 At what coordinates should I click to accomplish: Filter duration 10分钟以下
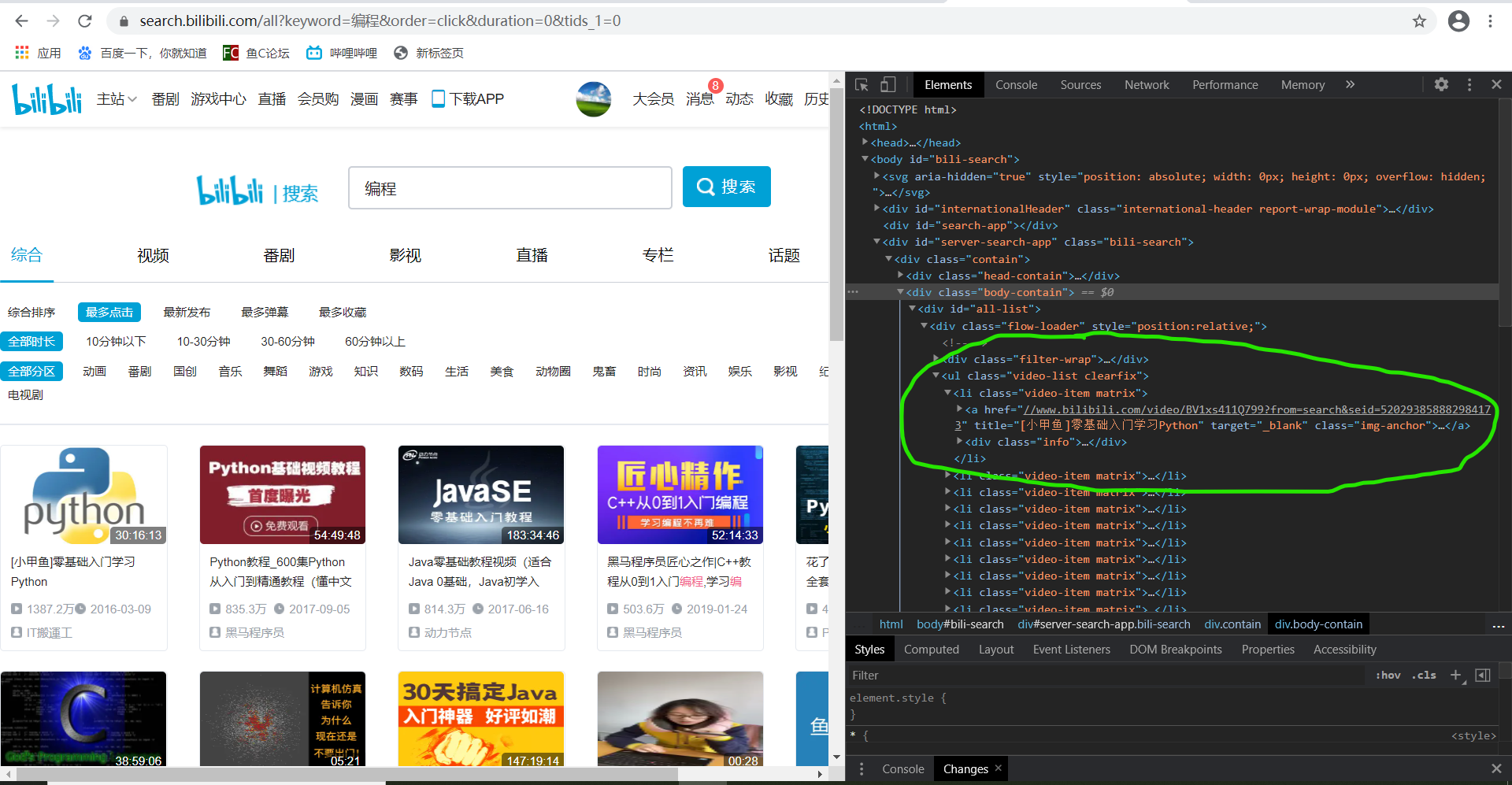tap(116, 342)
